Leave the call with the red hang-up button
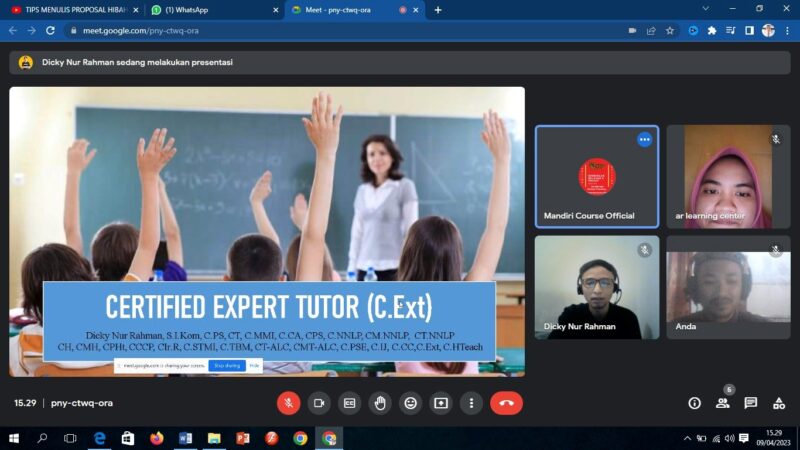 coord(506,403)
